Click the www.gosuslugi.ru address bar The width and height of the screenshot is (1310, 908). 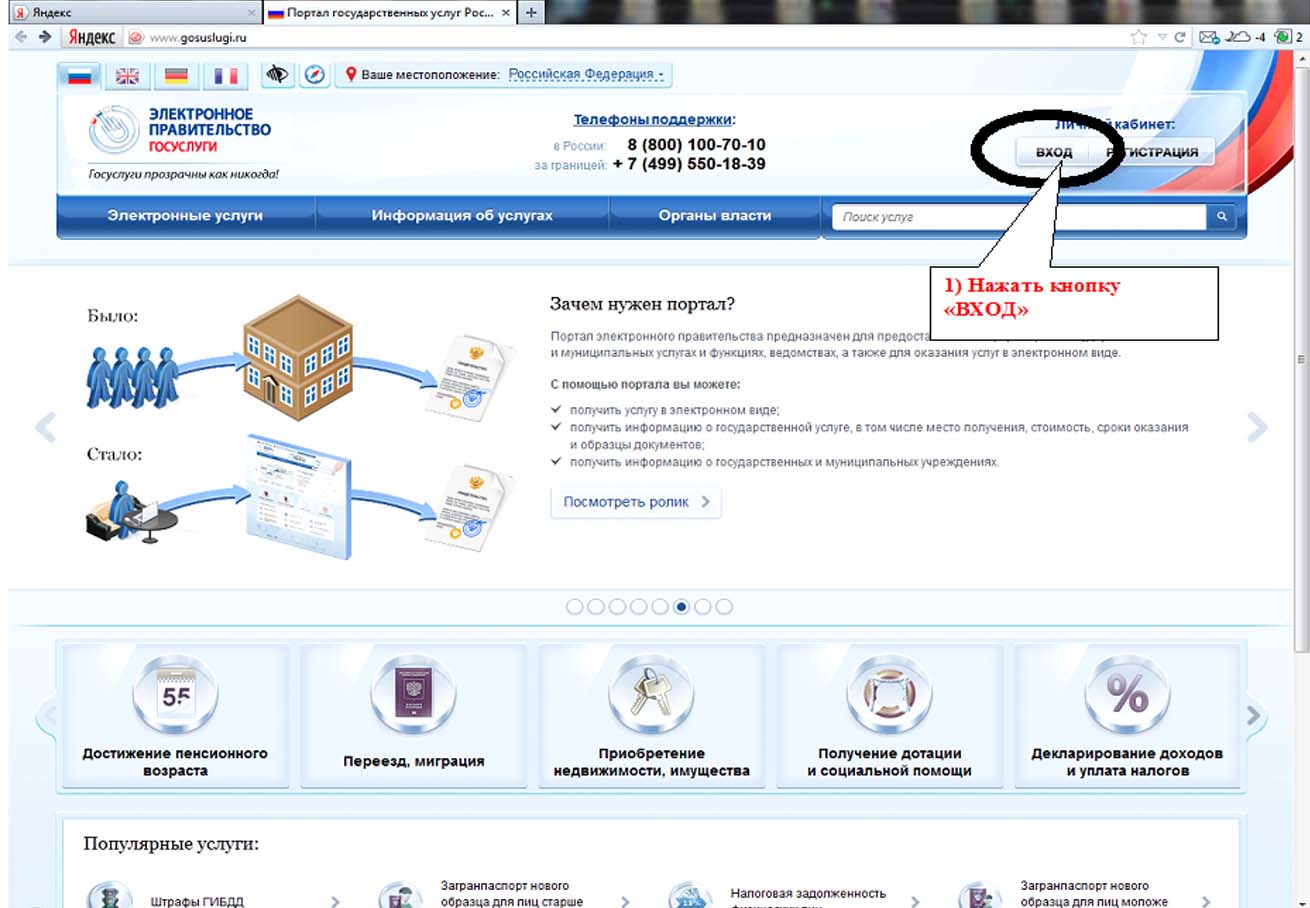pos(630,37)
